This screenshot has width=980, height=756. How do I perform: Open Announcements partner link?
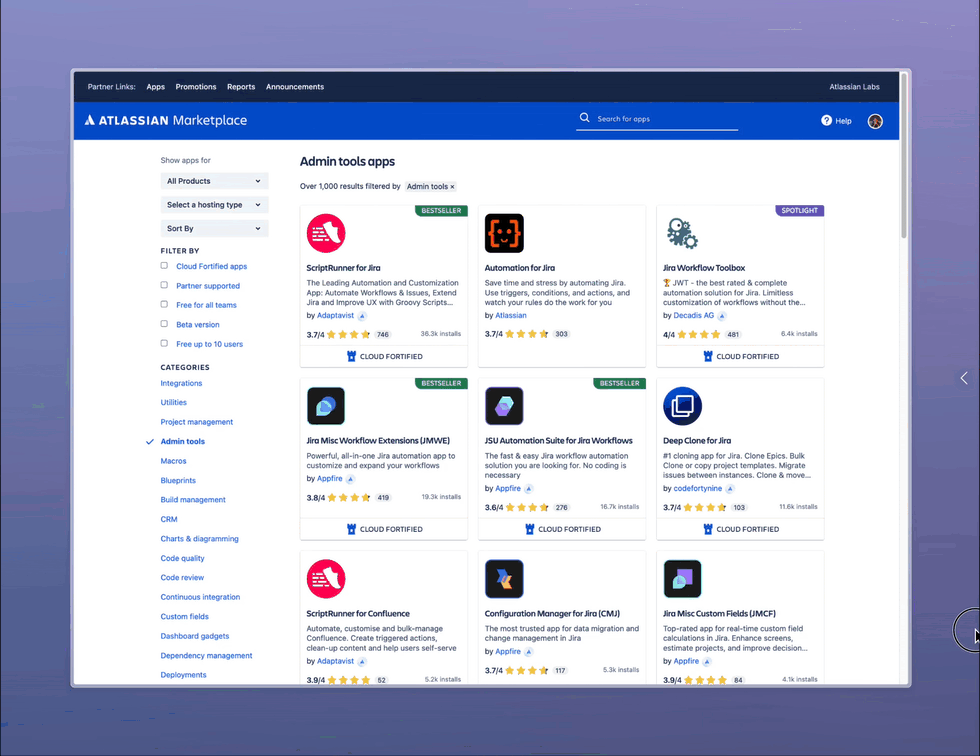click(295, 87)
